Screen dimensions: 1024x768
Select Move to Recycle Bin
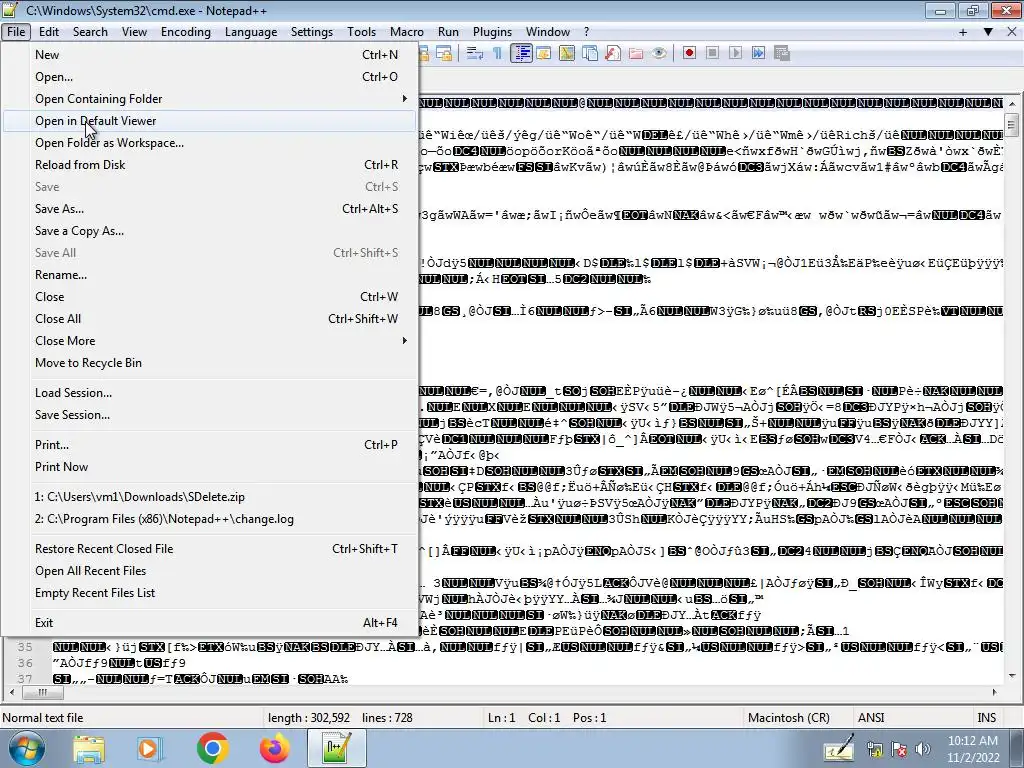click(209, 362)
